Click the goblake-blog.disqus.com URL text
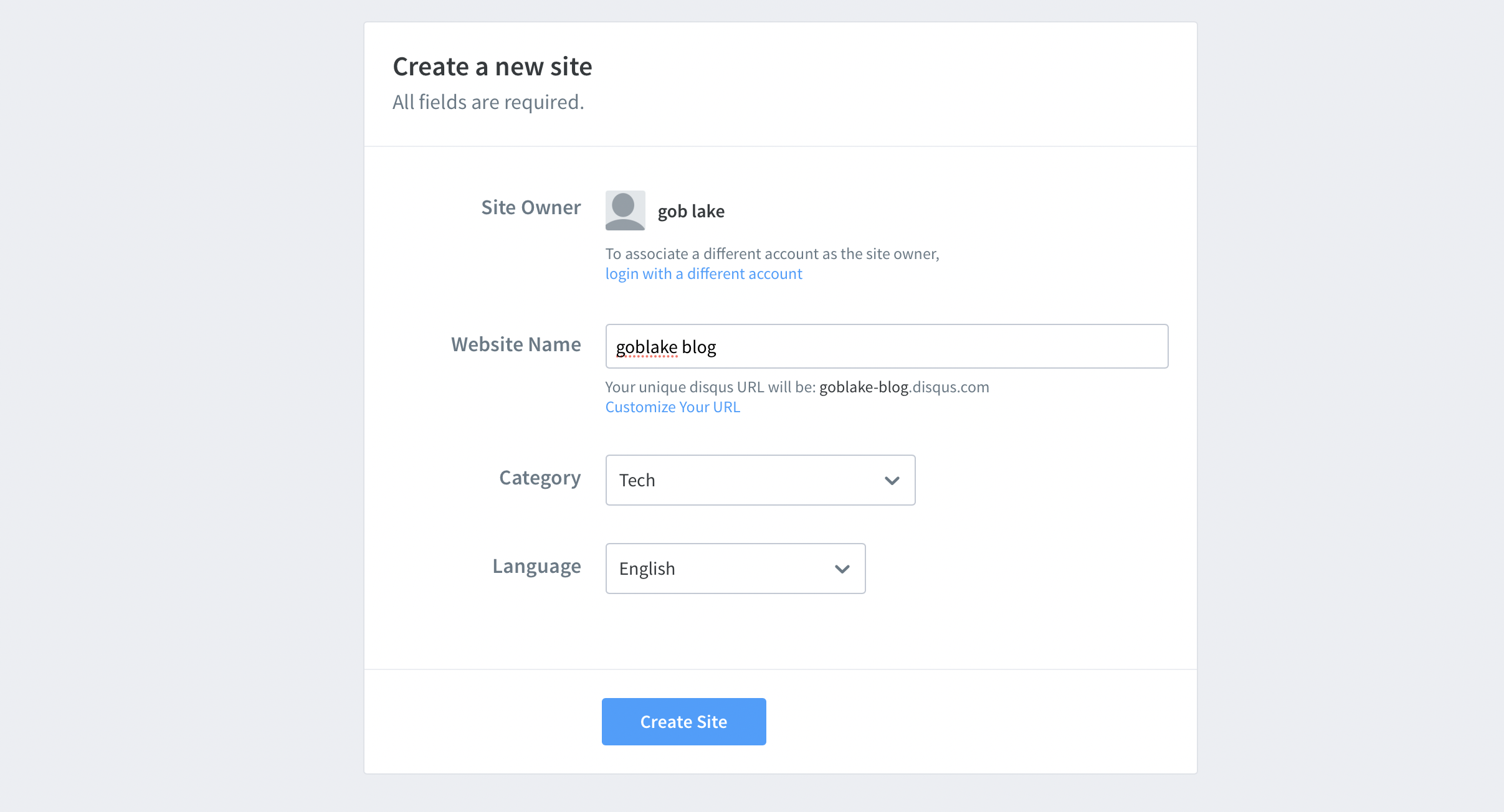Viewport: 1504px width, 812px height. pos(903,387)
